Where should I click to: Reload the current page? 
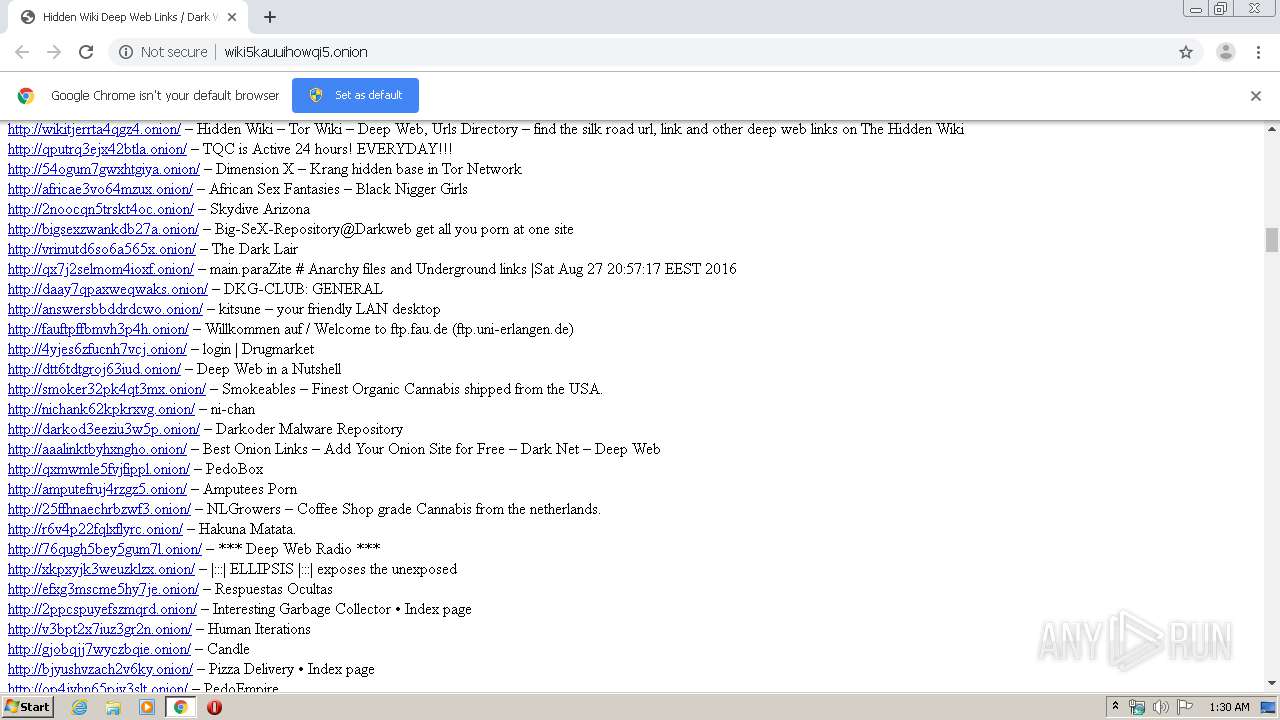(x=86, y=52)
